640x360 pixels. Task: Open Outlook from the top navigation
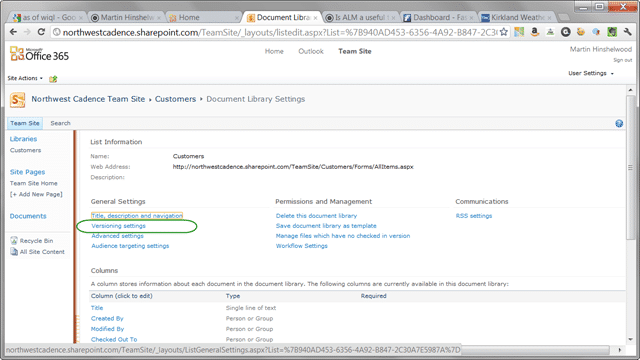(311, 51)
